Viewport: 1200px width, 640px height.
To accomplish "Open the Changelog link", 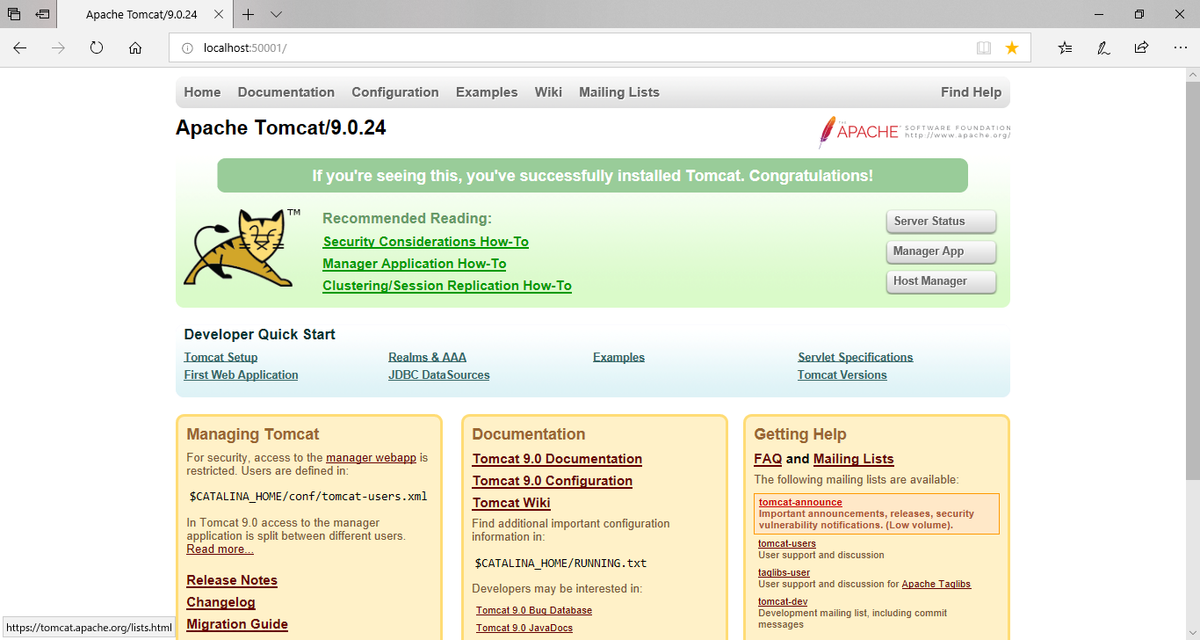I will (x=221, y=603).
